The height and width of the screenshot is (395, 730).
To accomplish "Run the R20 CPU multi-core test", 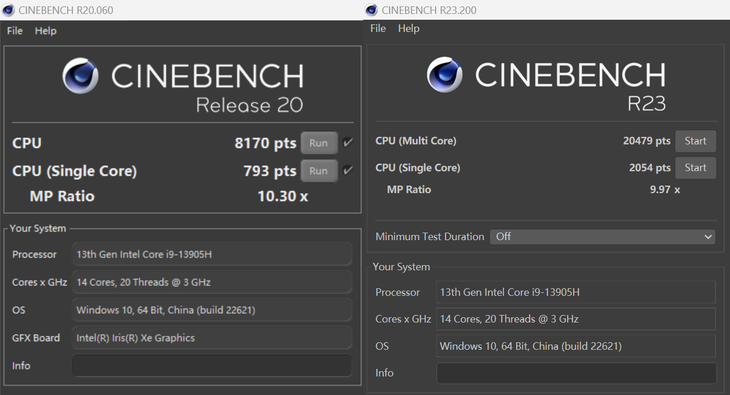I will point(319,143).
